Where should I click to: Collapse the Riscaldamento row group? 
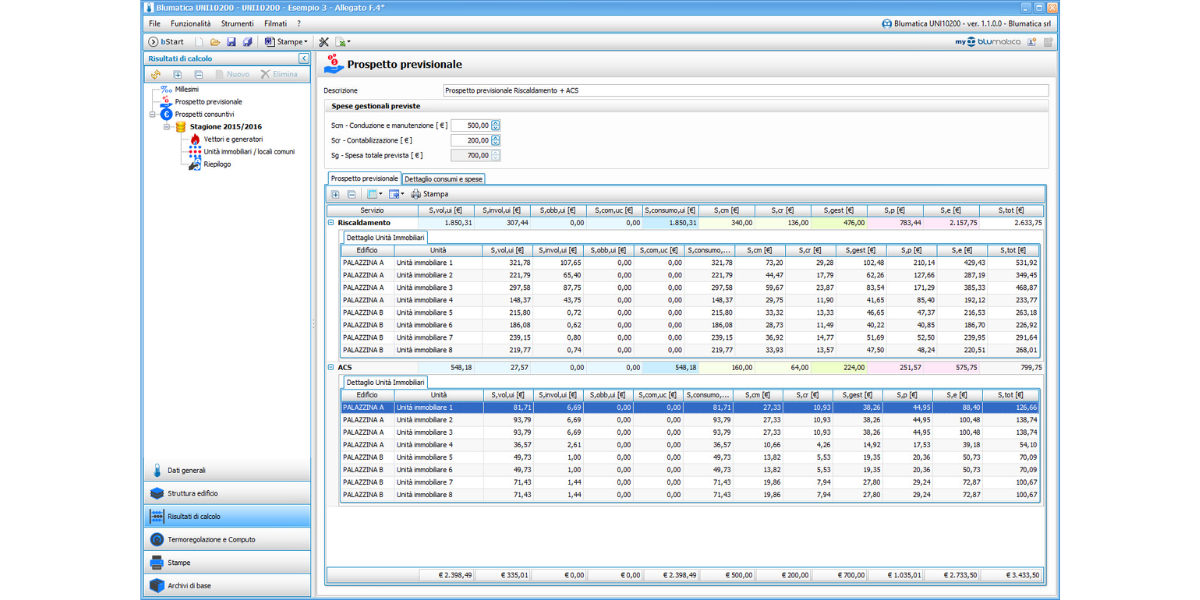click(x=331, y=222)
